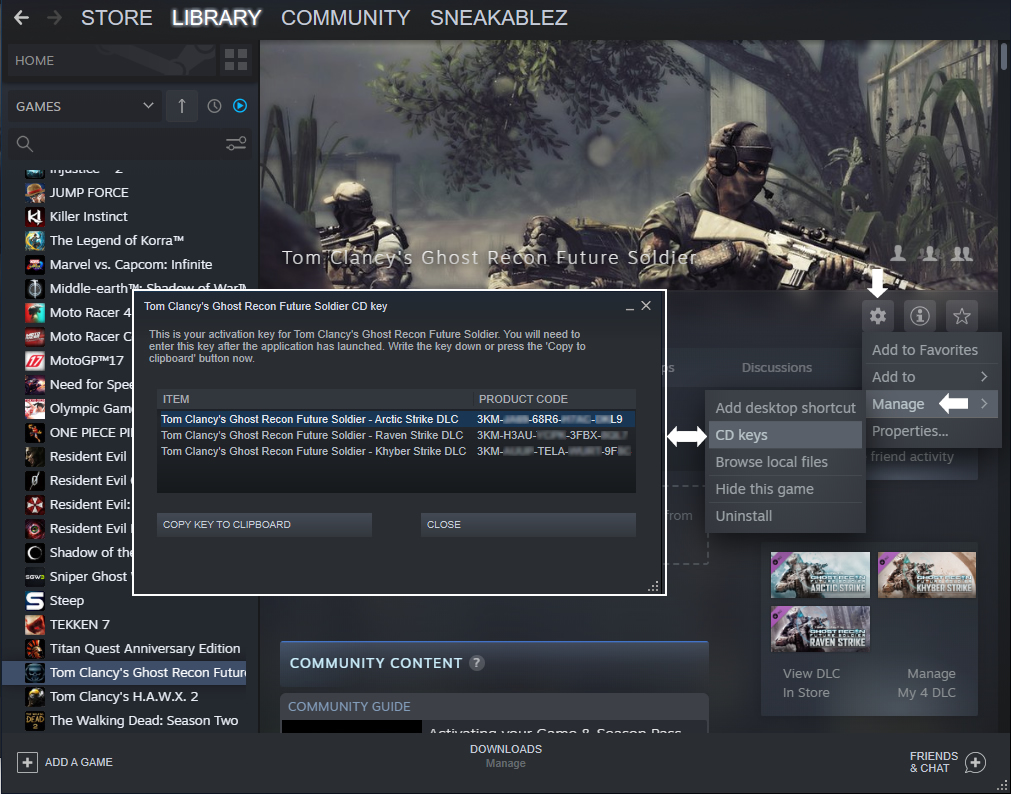
Task: Open the LIBRARY tab
Action: pyautogui.click(x=216, y=17)
